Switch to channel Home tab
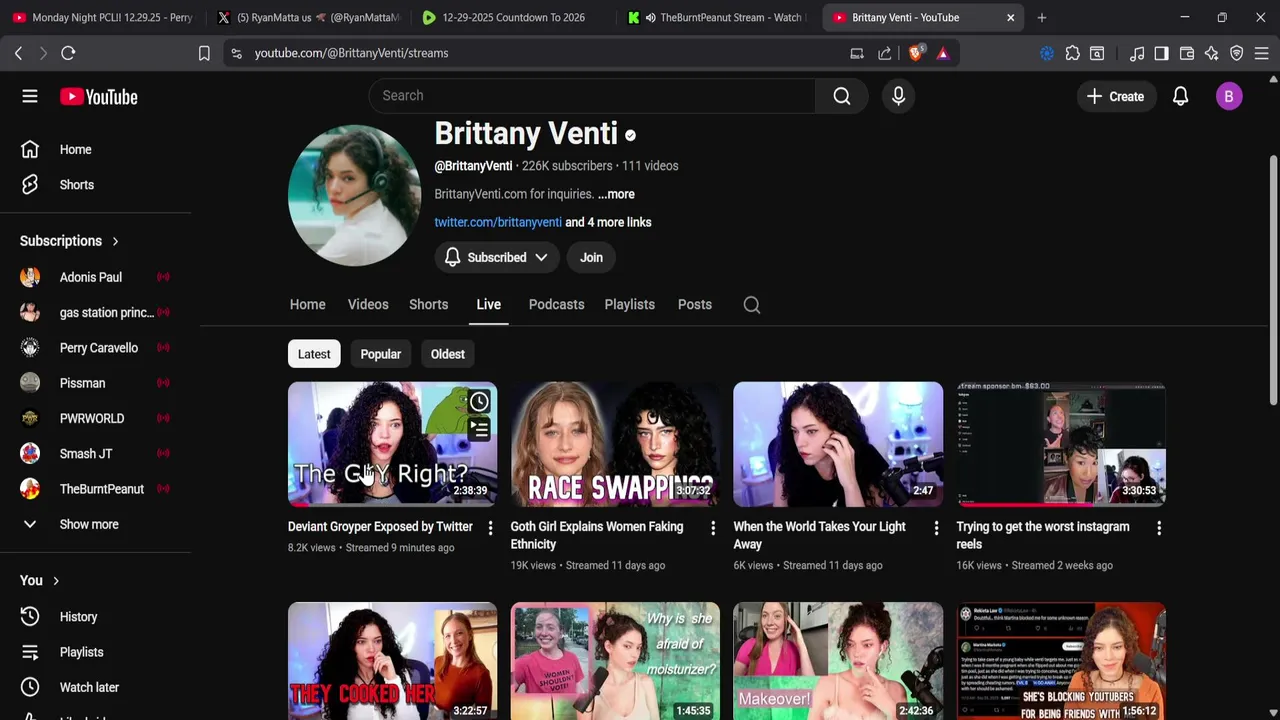 point(307,305)
